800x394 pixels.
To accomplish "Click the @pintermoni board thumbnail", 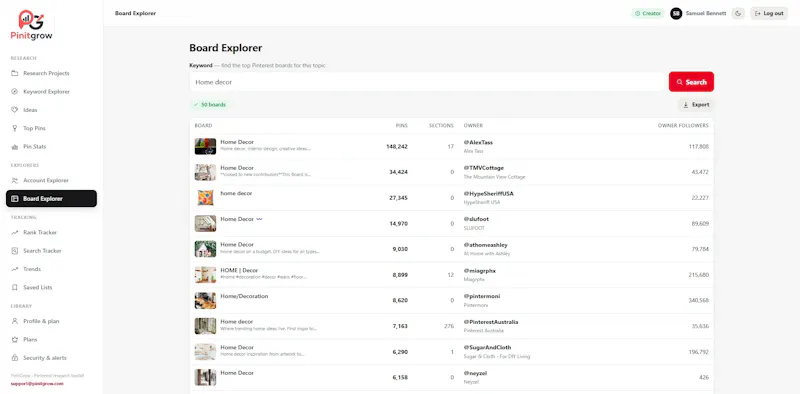I will (x=205, y=300).
